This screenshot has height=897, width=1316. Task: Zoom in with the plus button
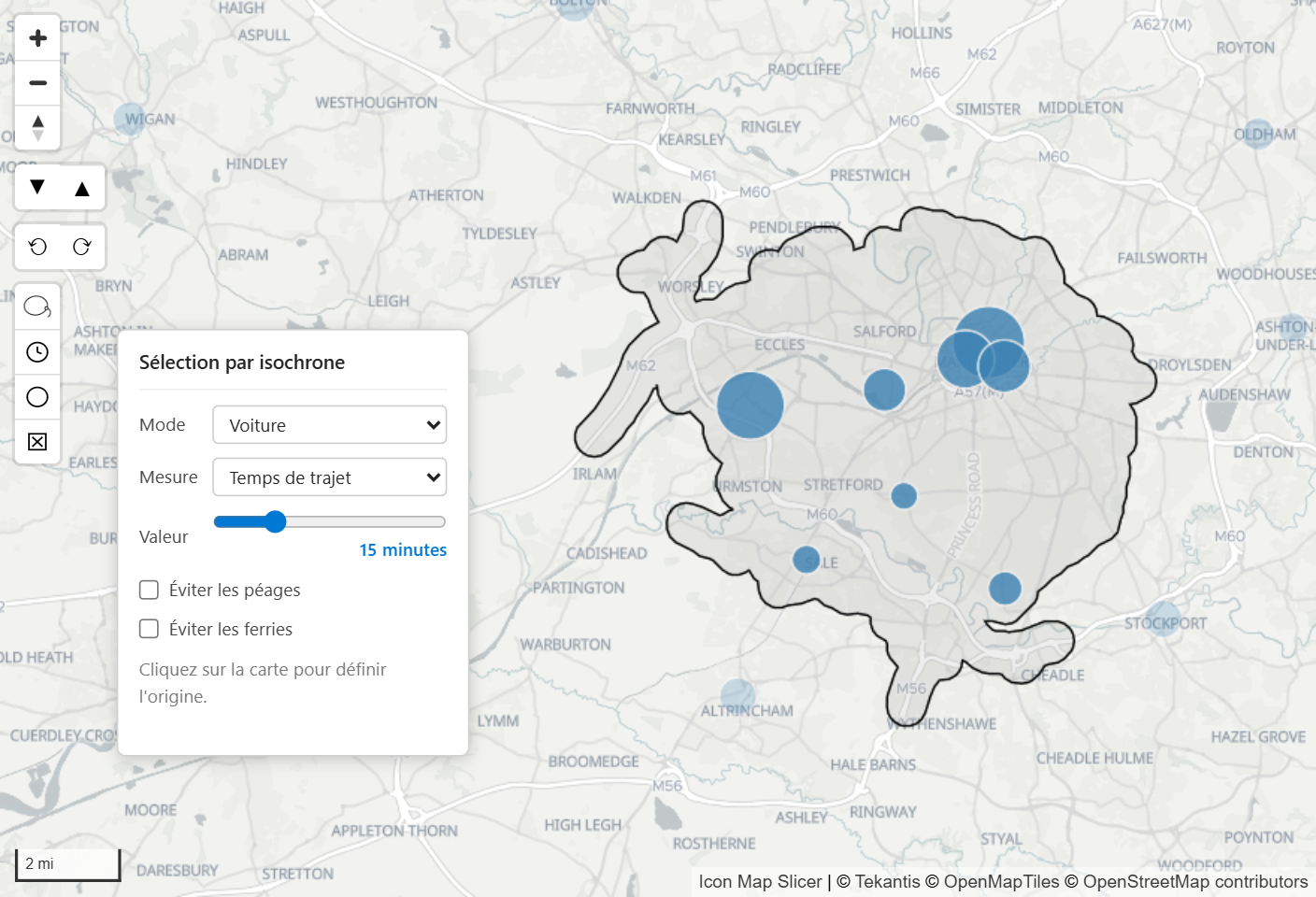point(37,38)
